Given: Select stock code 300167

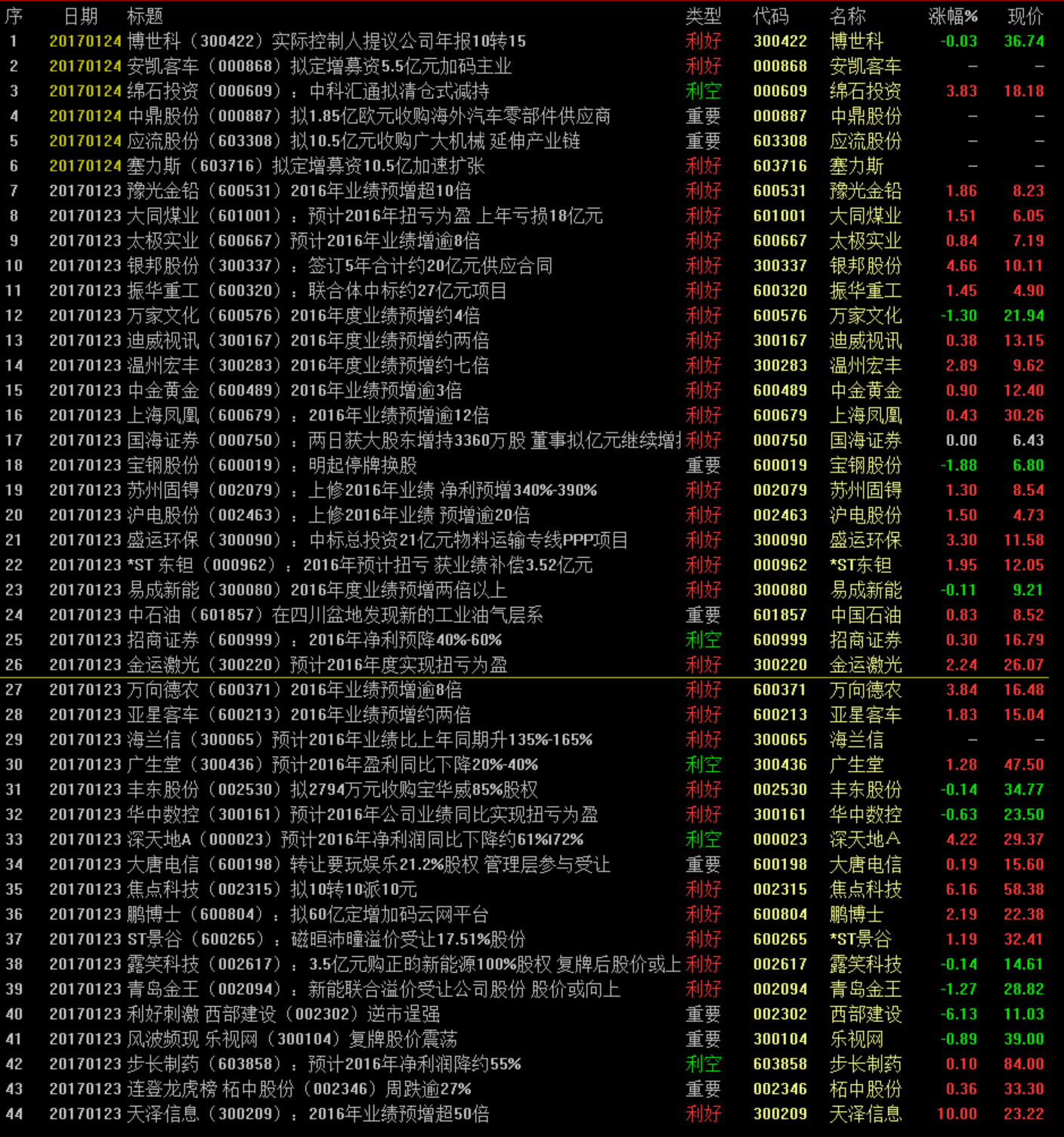Looking at the screenshot, I should click(x=780, y=340).
